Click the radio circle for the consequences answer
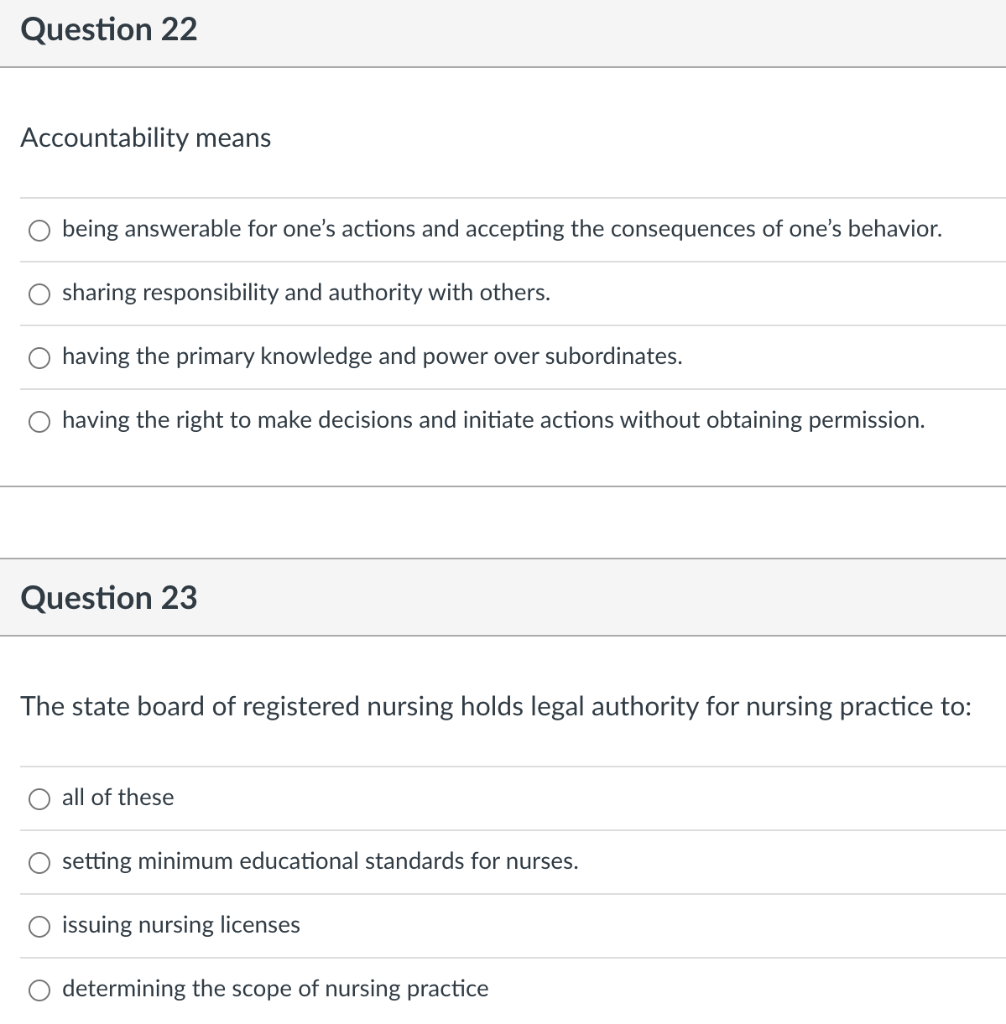The height and width of the screenshot is (1024, 1006). pos(39,229)
